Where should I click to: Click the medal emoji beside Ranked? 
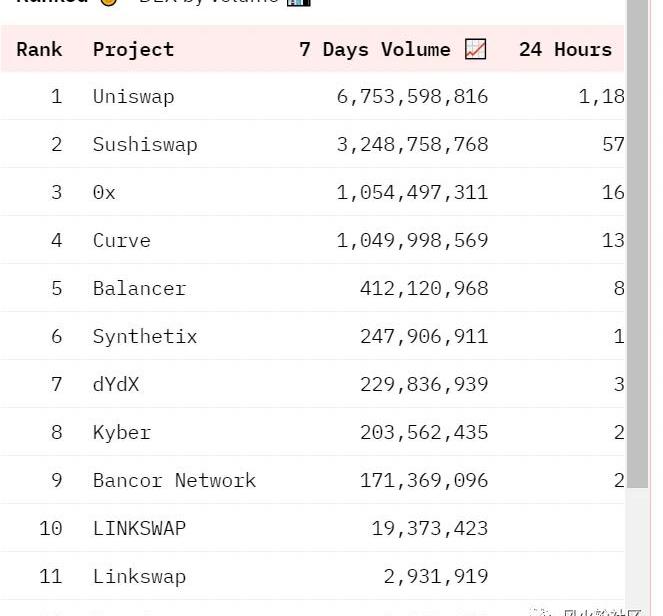(x=109, y=2)
